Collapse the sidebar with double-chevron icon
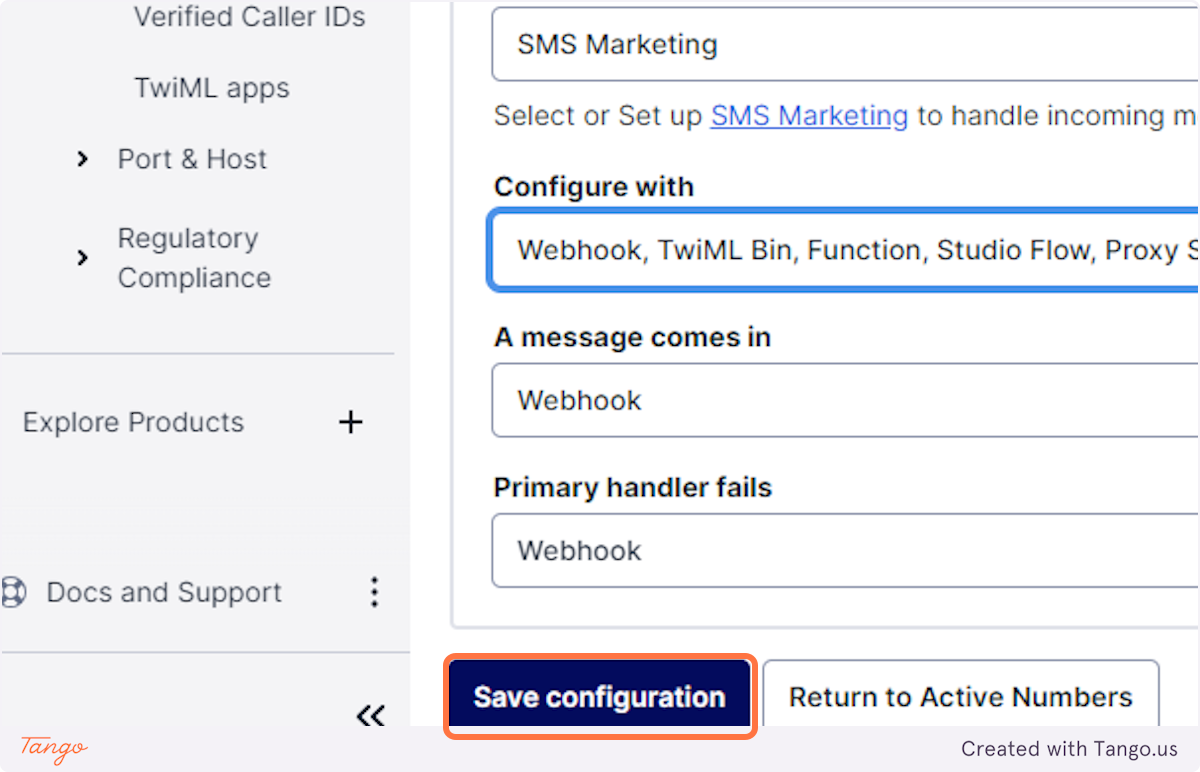This screenshot has width=1200, height=772. (x=371, y=715)
